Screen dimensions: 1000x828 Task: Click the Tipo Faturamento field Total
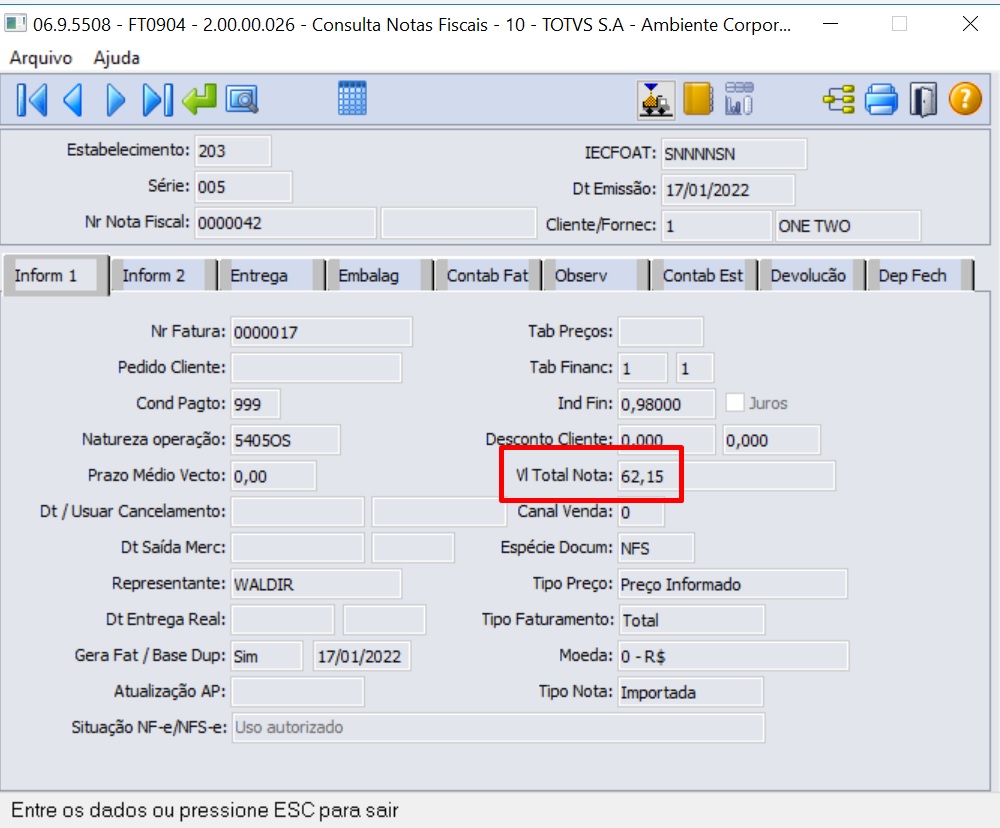pyautogui.click(x=691, y=620)
